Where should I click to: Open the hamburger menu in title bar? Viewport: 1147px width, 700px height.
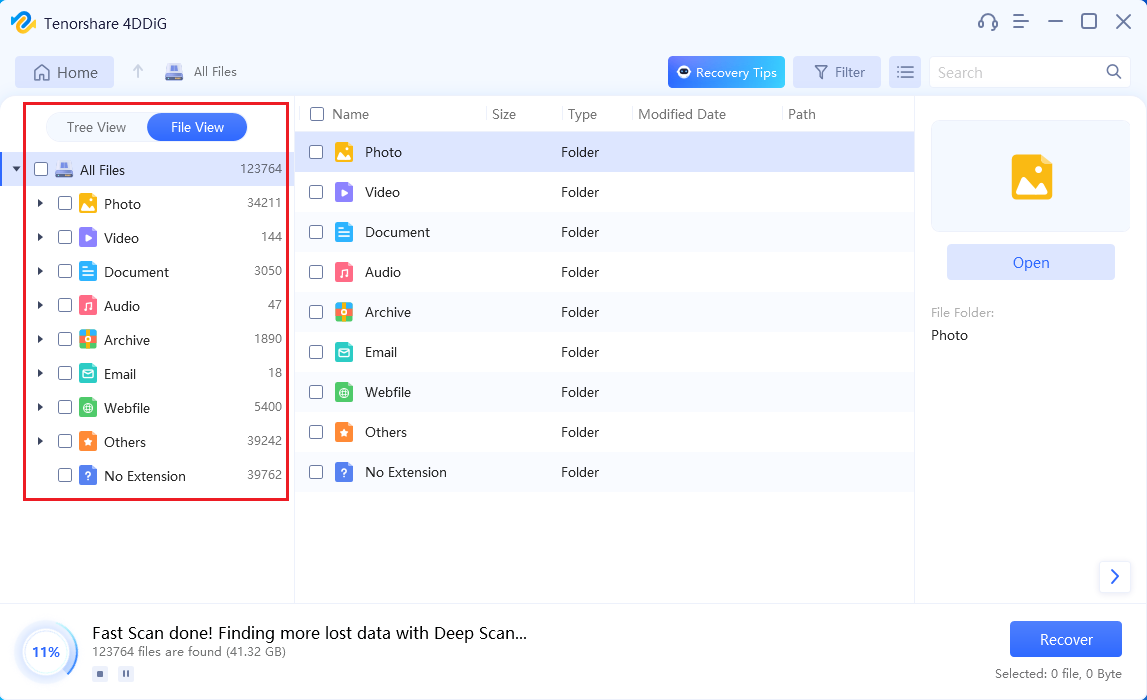coord(1020,21)
